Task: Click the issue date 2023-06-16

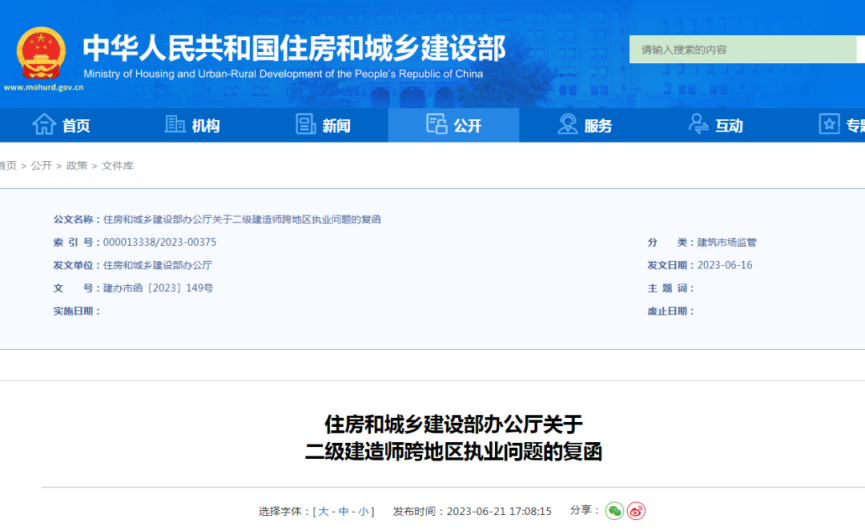Action: (x=724, y=265)
